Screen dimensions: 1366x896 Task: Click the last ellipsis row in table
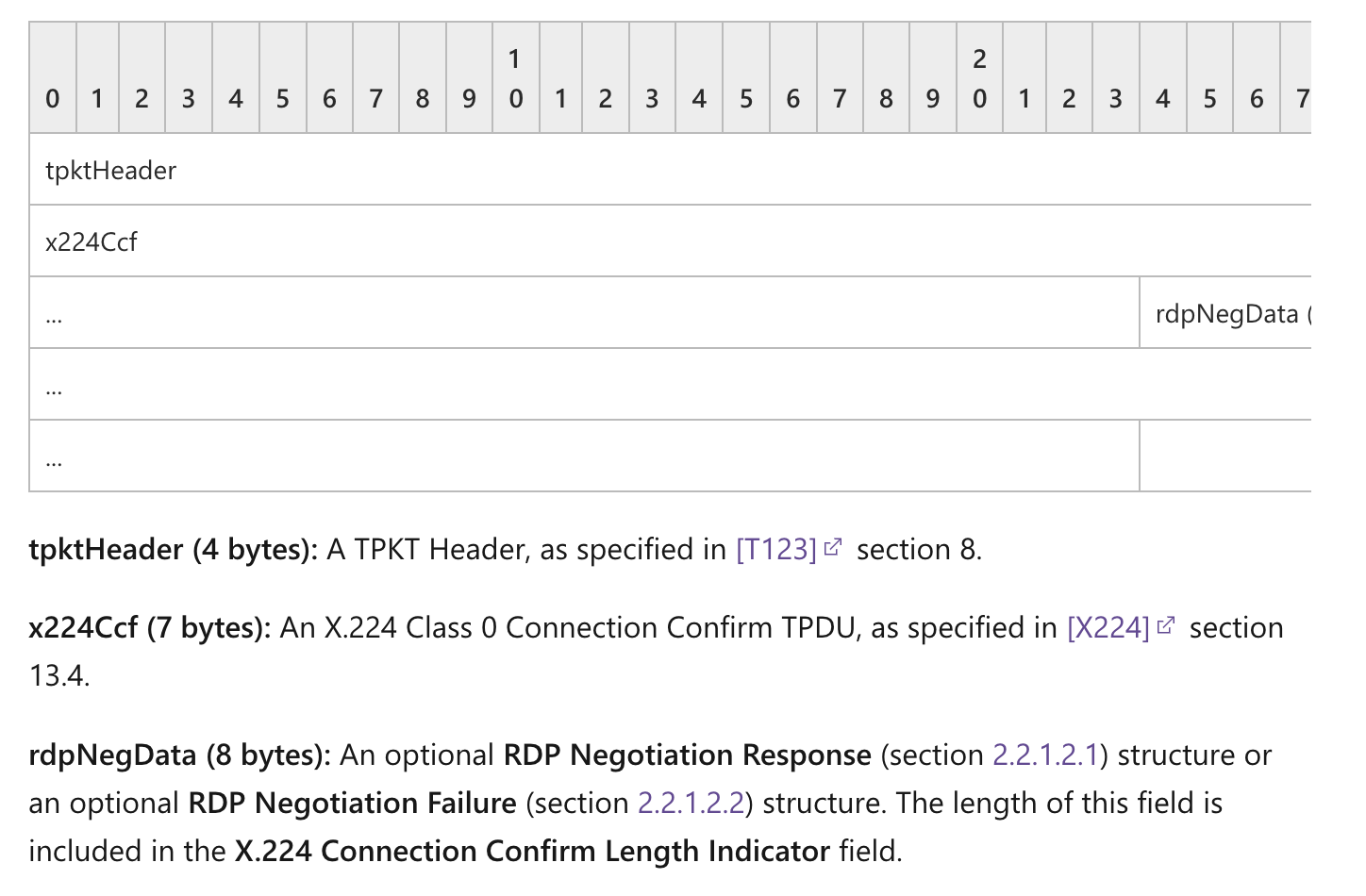(x=585, y=456)
